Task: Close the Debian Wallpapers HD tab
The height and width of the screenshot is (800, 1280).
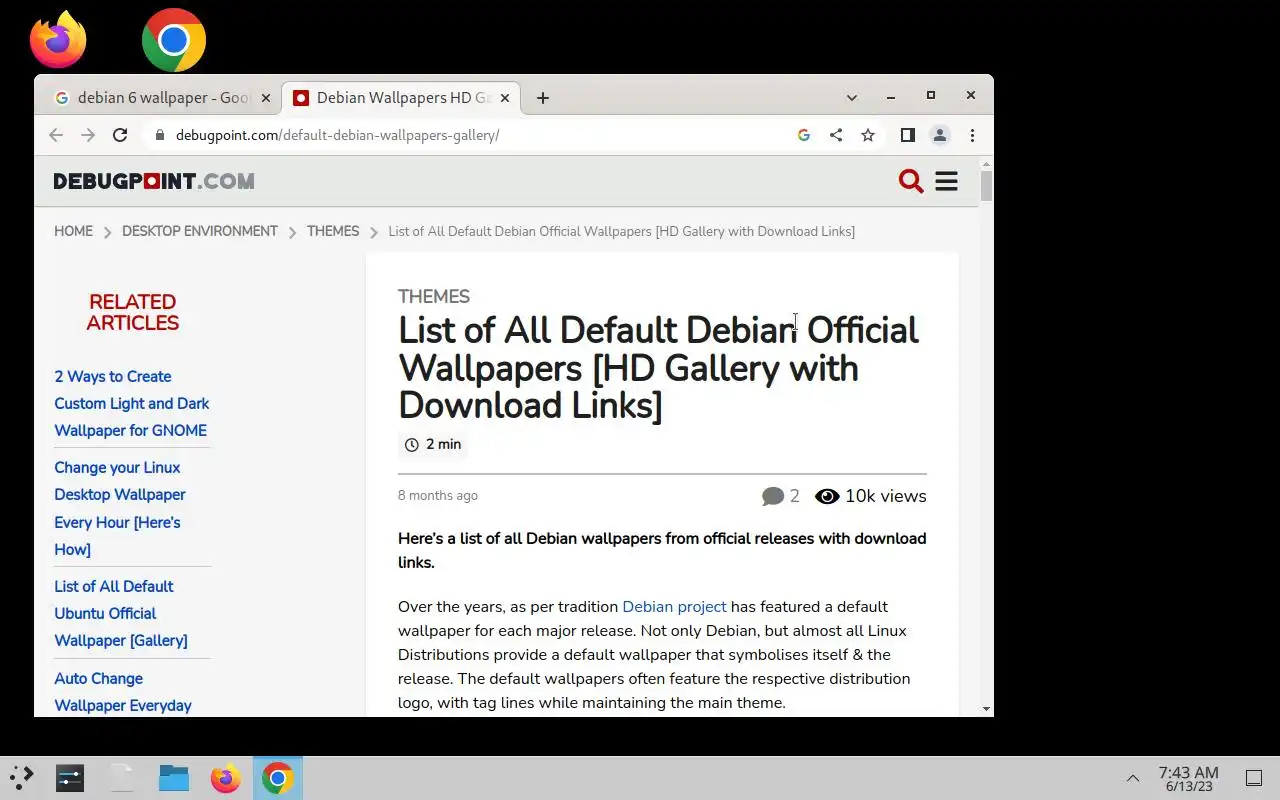Action: click(505, 98)
